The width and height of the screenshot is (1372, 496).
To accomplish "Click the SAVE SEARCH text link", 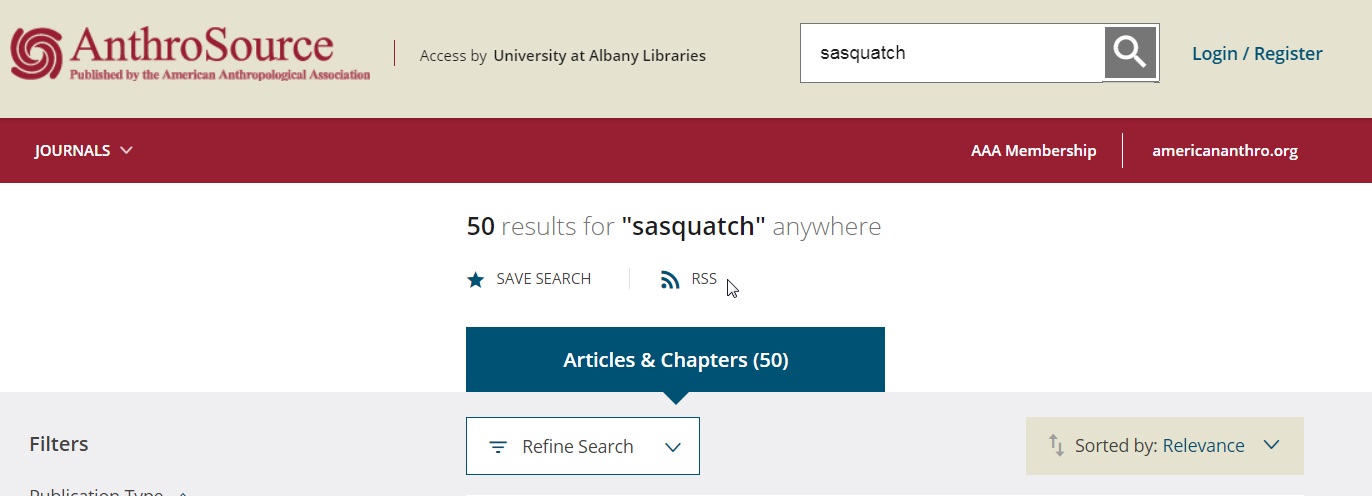I will (543, 279).
